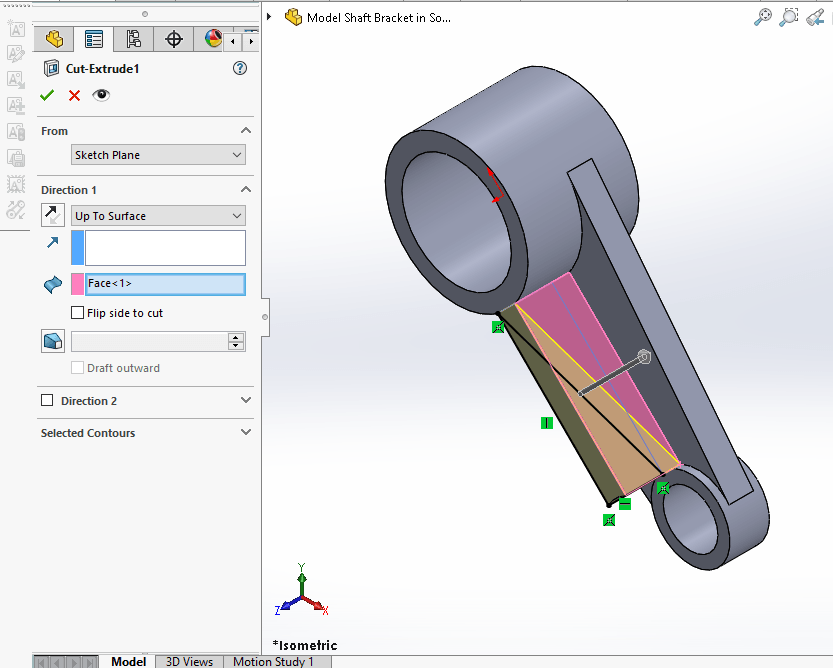Image resolution: width=833 pixels, height=668 pixels.
Task: Click the Zoom to Area icon
Action: pos(788,17)
